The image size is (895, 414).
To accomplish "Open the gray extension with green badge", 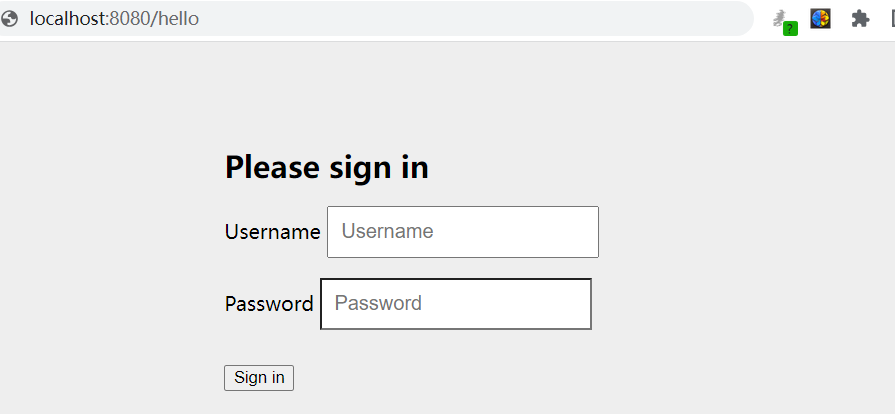I will point(781,18).
